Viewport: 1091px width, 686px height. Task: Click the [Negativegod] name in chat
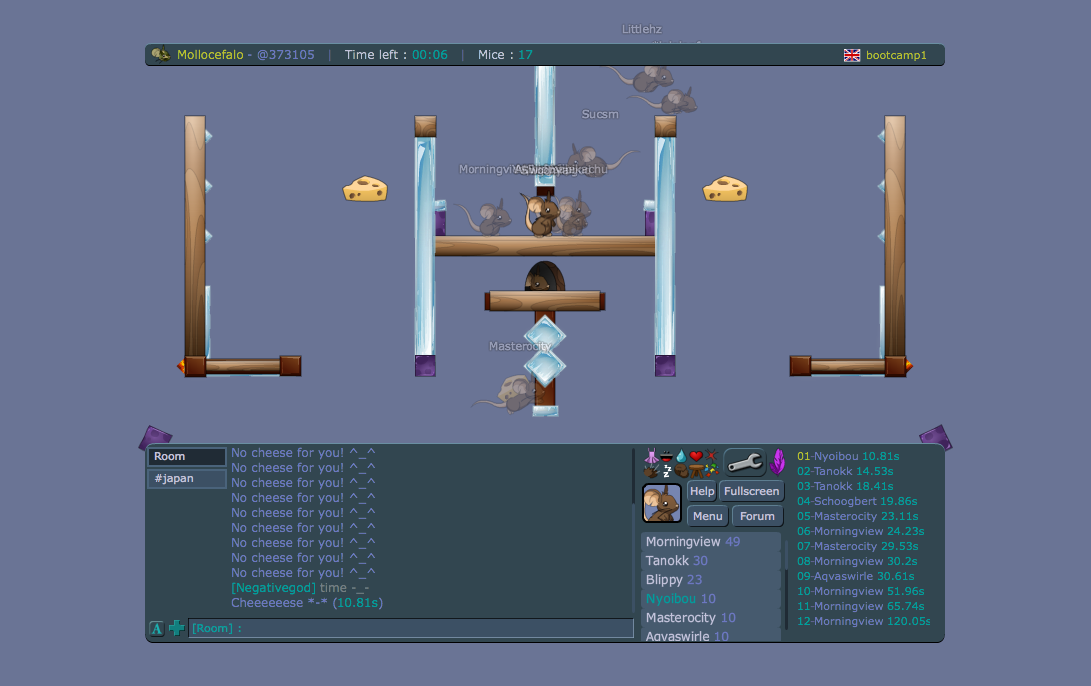pyautogui.click(x=273, y=588)
